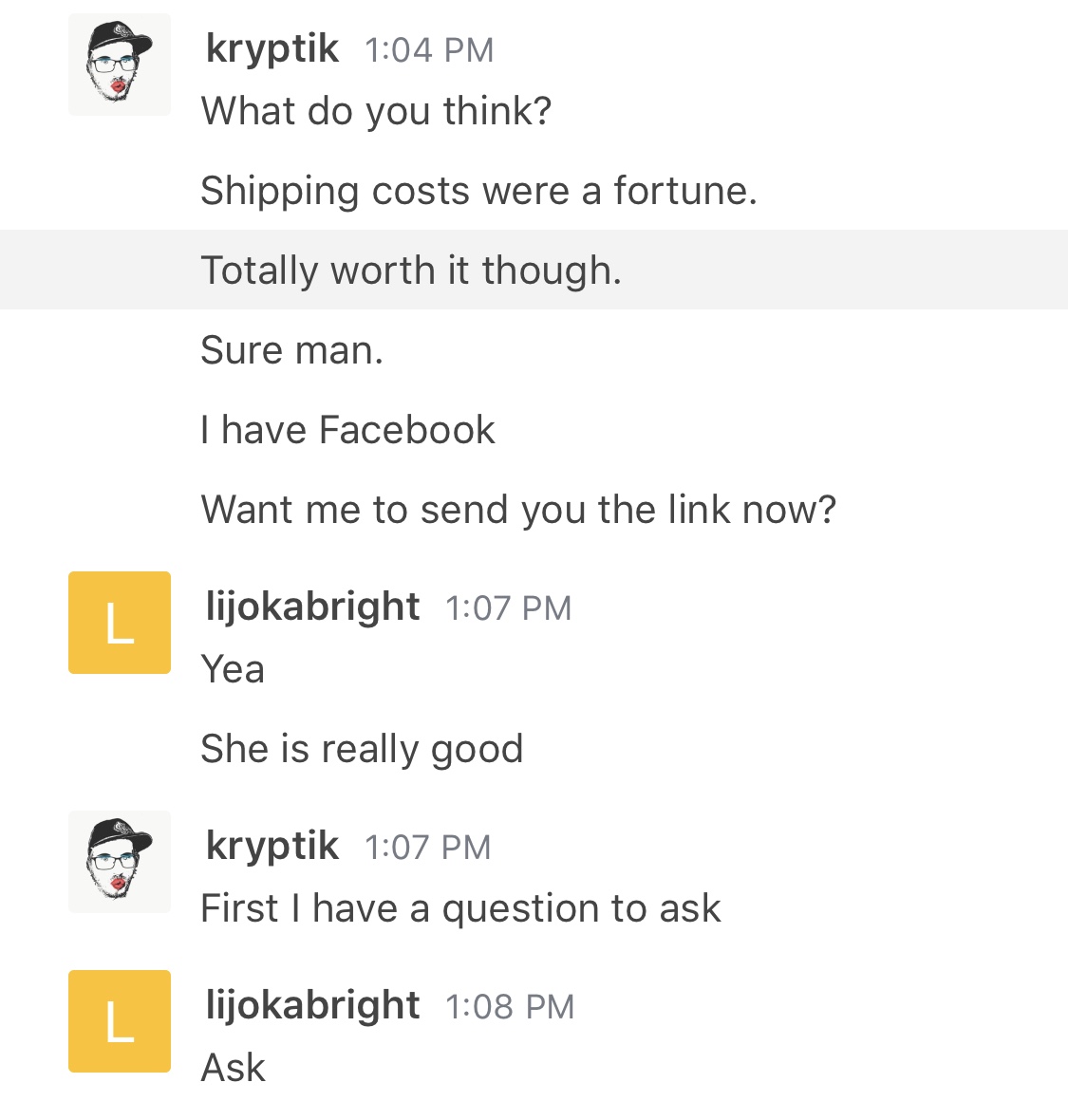This screenshot has height=1120, width=1068.
Task: Click the 1:07 PM timestamp beside lijokabright
Action: click(x=509, y=608)
